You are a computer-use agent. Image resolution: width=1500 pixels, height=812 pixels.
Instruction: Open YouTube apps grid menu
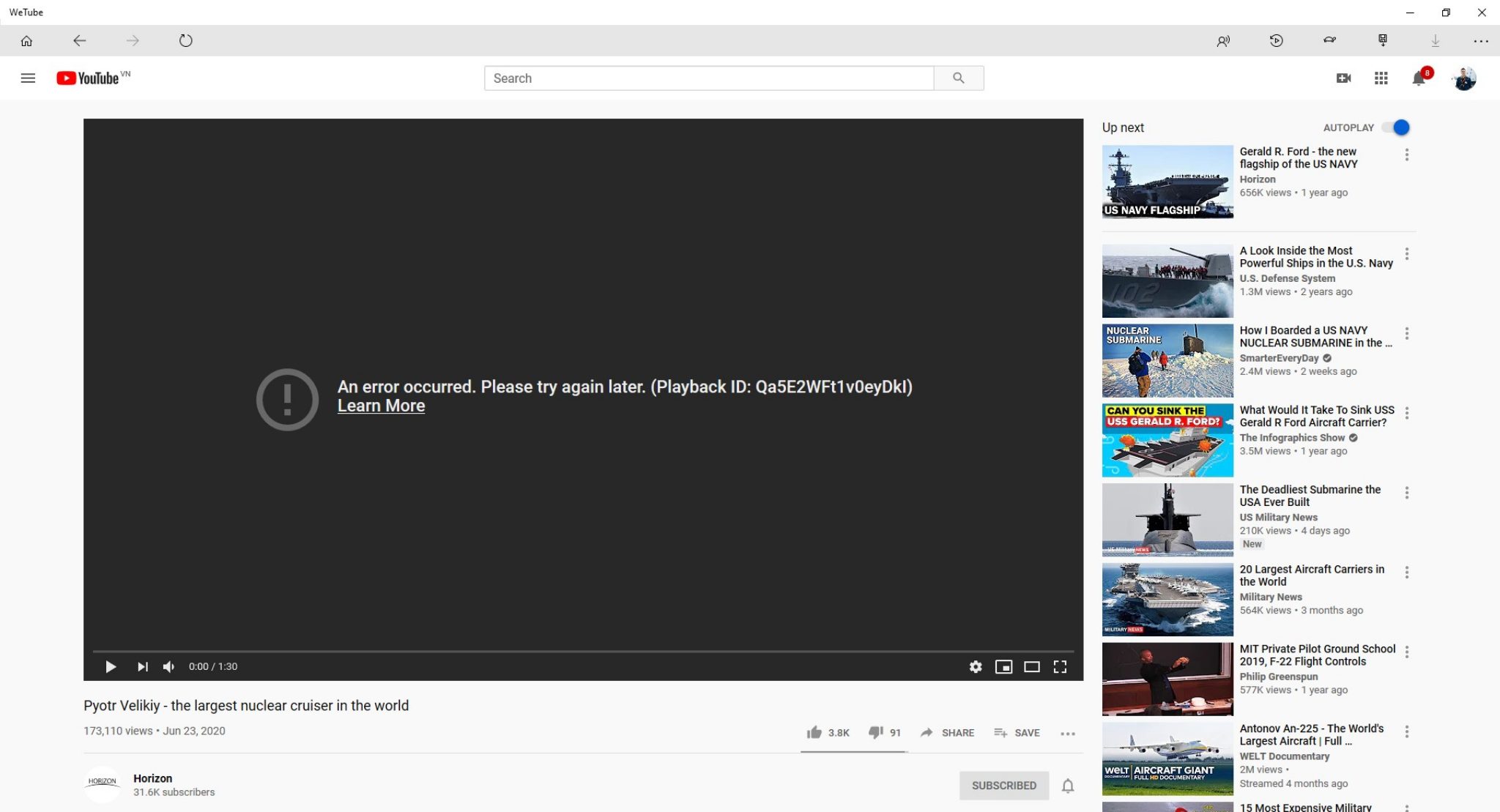[x=1381, y=78]
